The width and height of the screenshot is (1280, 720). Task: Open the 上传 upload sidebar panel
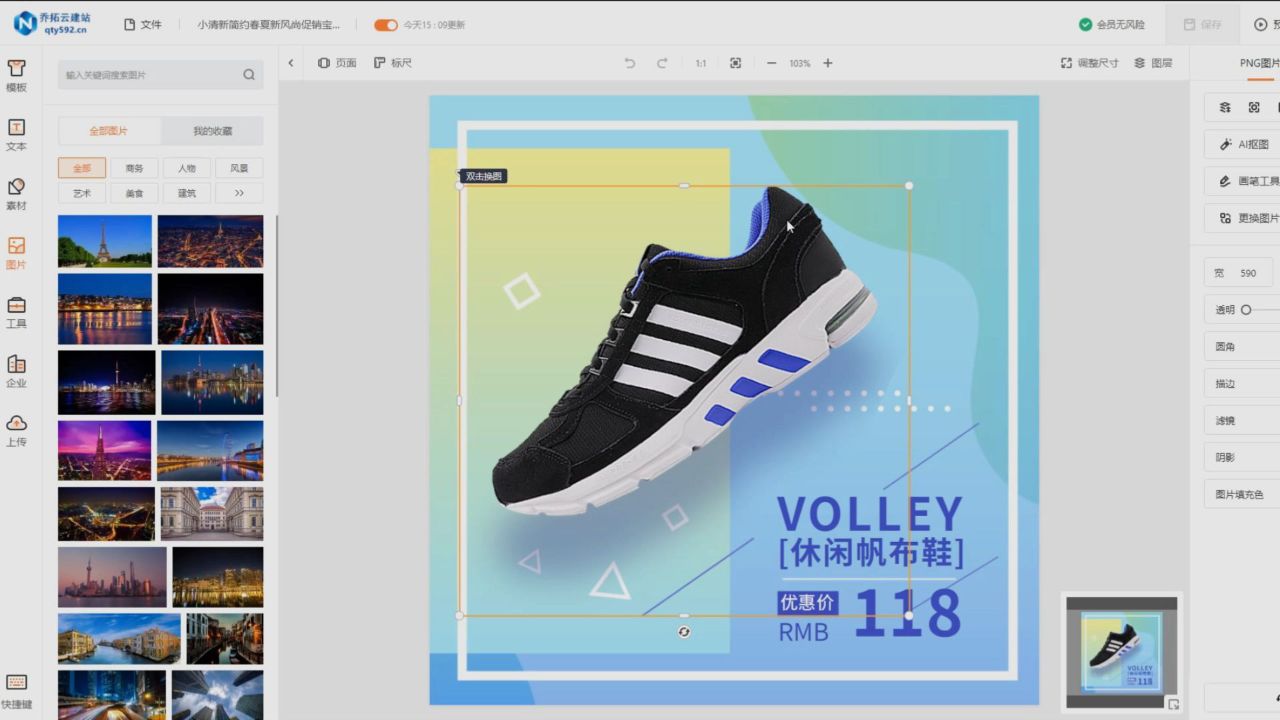pos(16,430)
